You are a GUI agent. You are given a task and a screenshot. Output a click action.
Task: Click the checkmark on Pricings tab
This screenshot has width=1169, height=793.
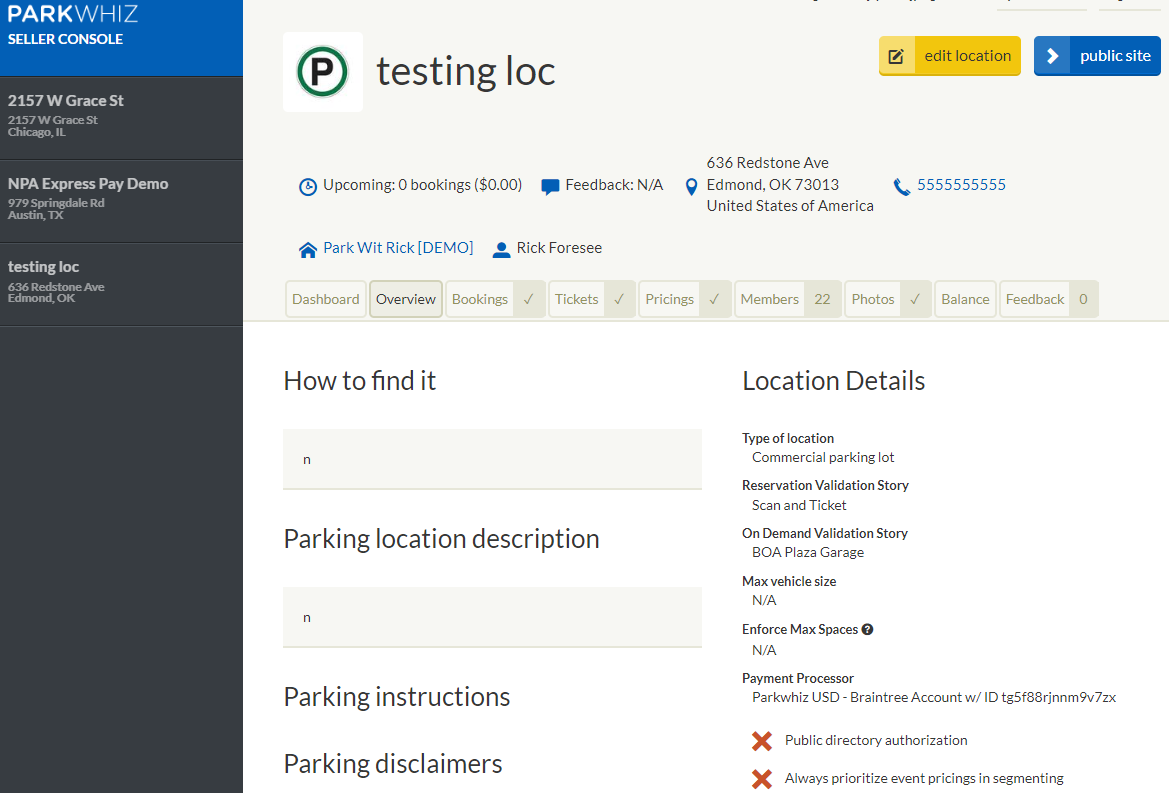point(714,299)
